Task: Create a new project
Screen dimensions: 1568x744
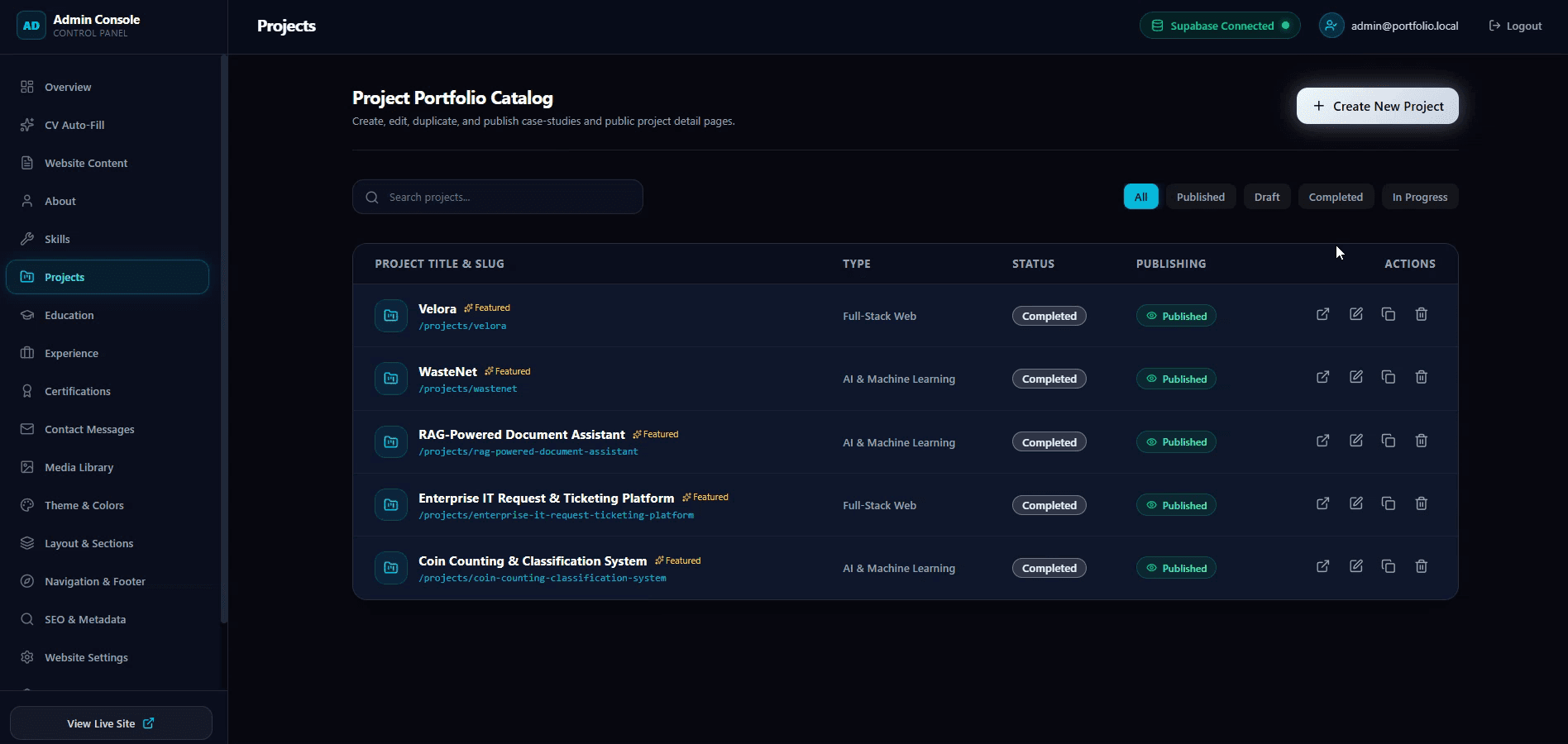Action: (1377, 106)
